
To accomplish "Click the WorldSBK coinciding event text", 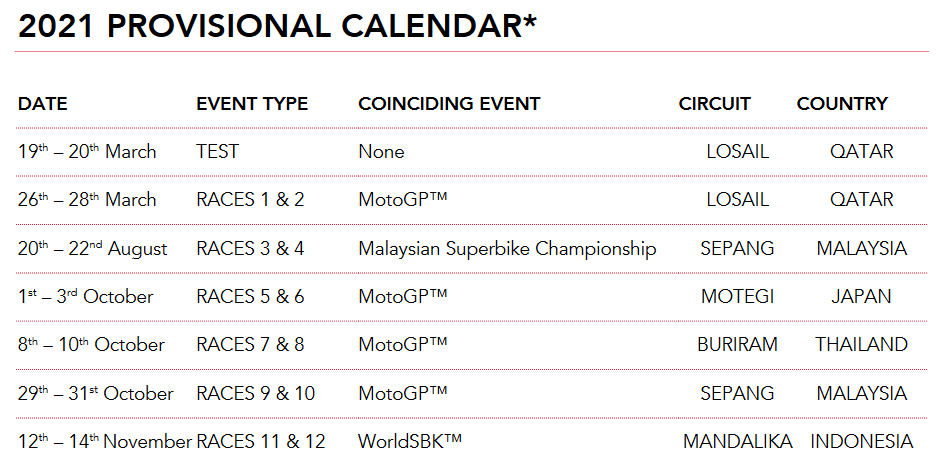I will click(x=410, y=441).
